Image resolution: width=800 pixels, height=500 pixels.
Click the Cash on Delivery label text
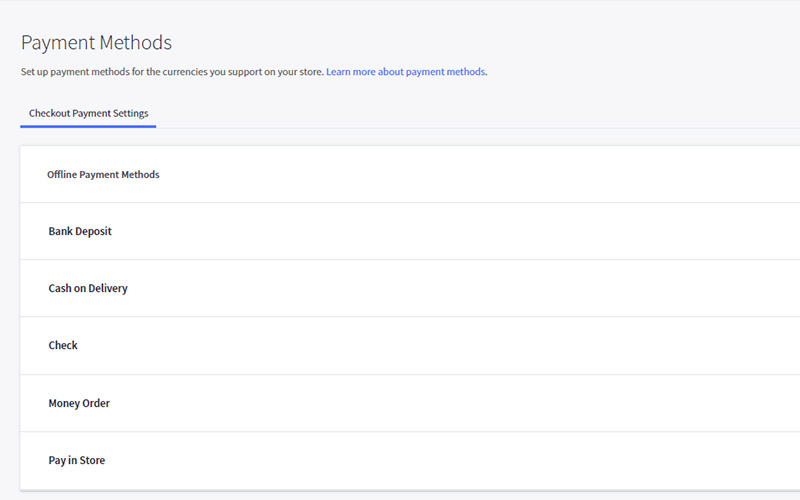coord(88,288)
